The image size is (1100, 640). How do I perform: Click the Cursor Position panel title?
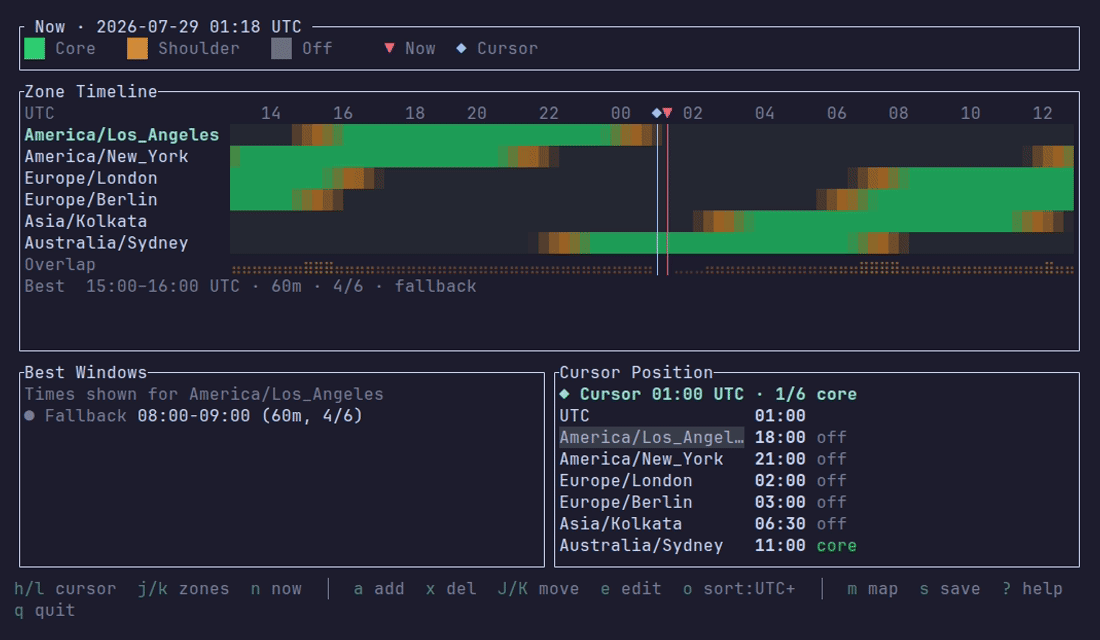point(636,373)
